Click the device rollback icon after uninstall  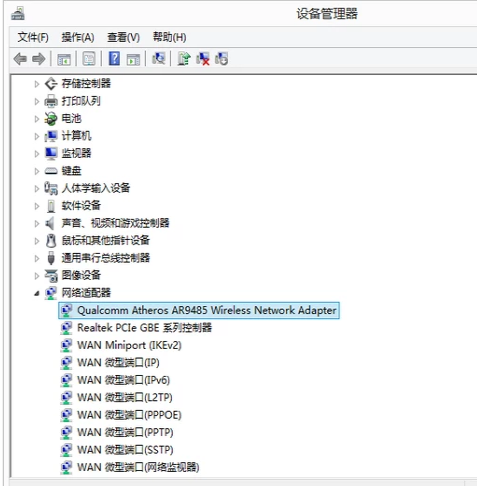coord(221,59)
